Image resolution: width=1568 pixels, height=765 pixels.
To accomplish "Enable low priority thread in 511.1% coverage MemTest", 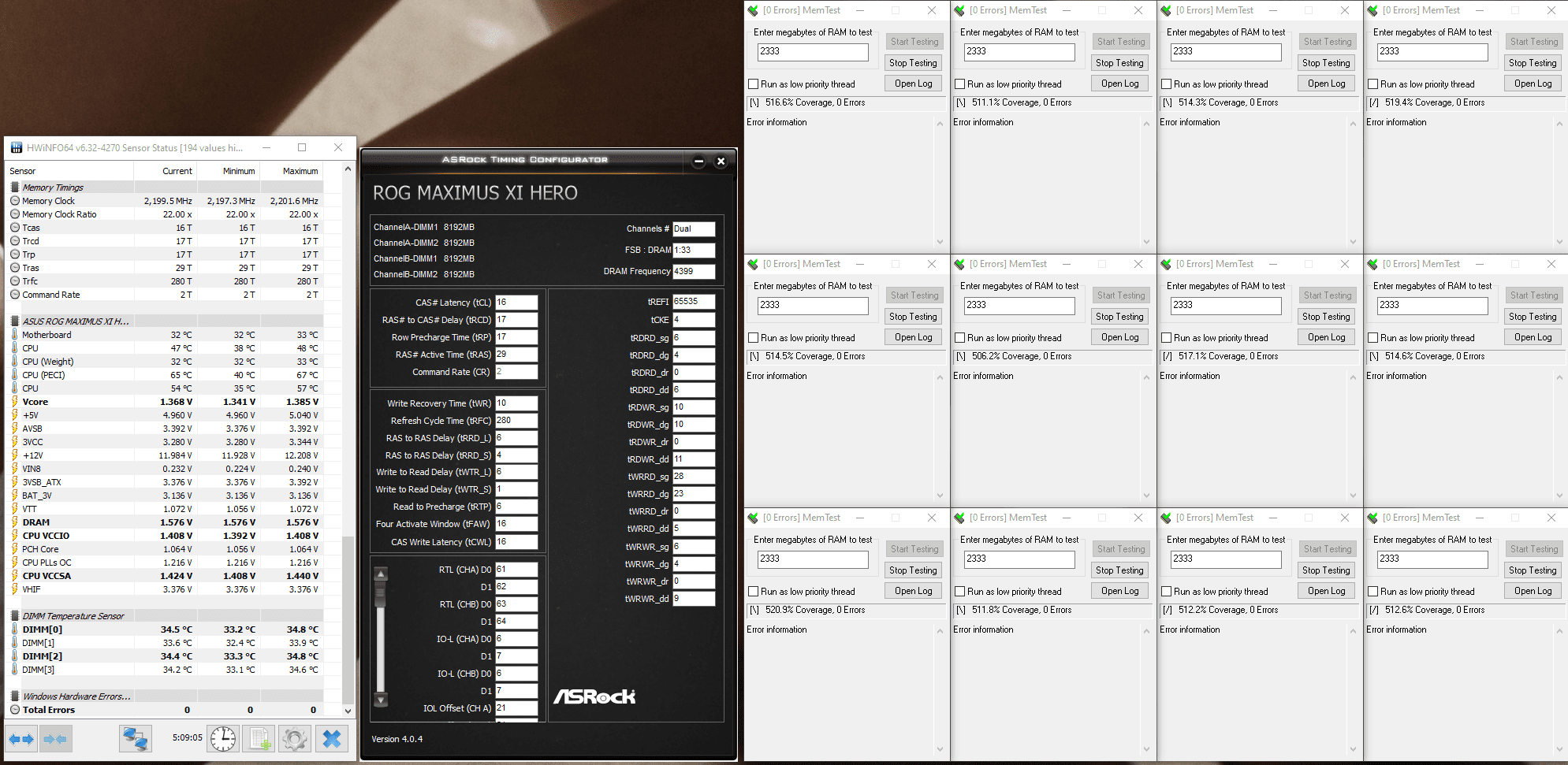I will tap(959, 84).
